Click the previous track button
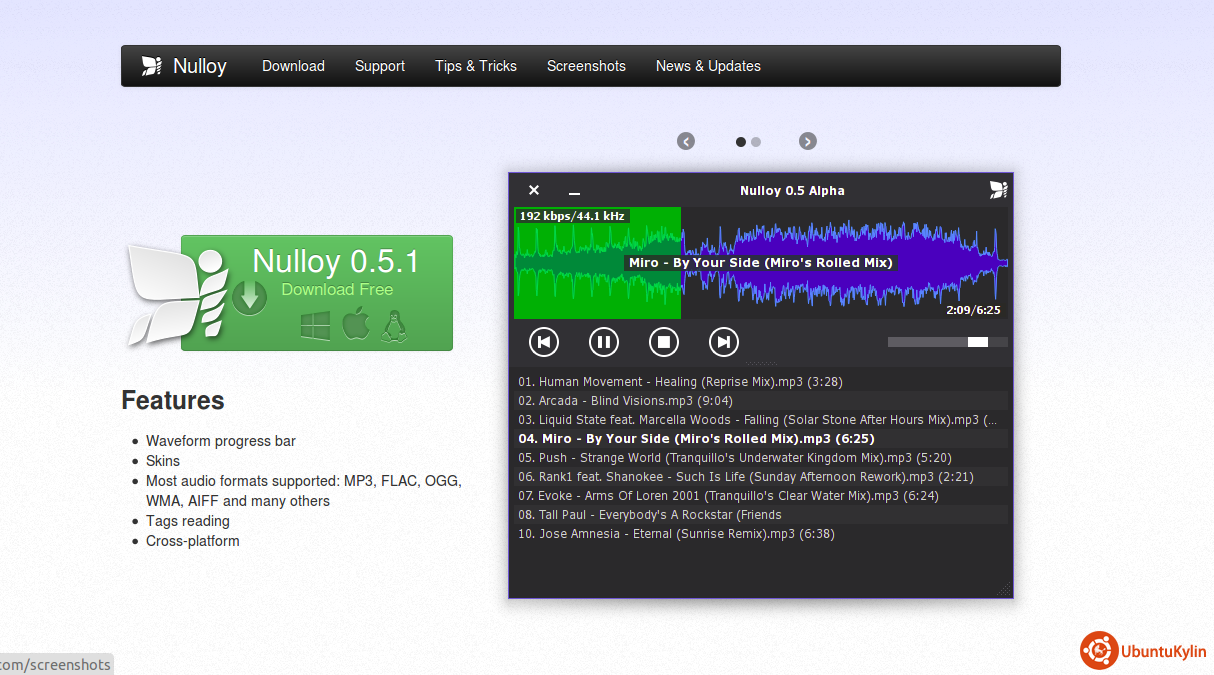 coord(543,342)
